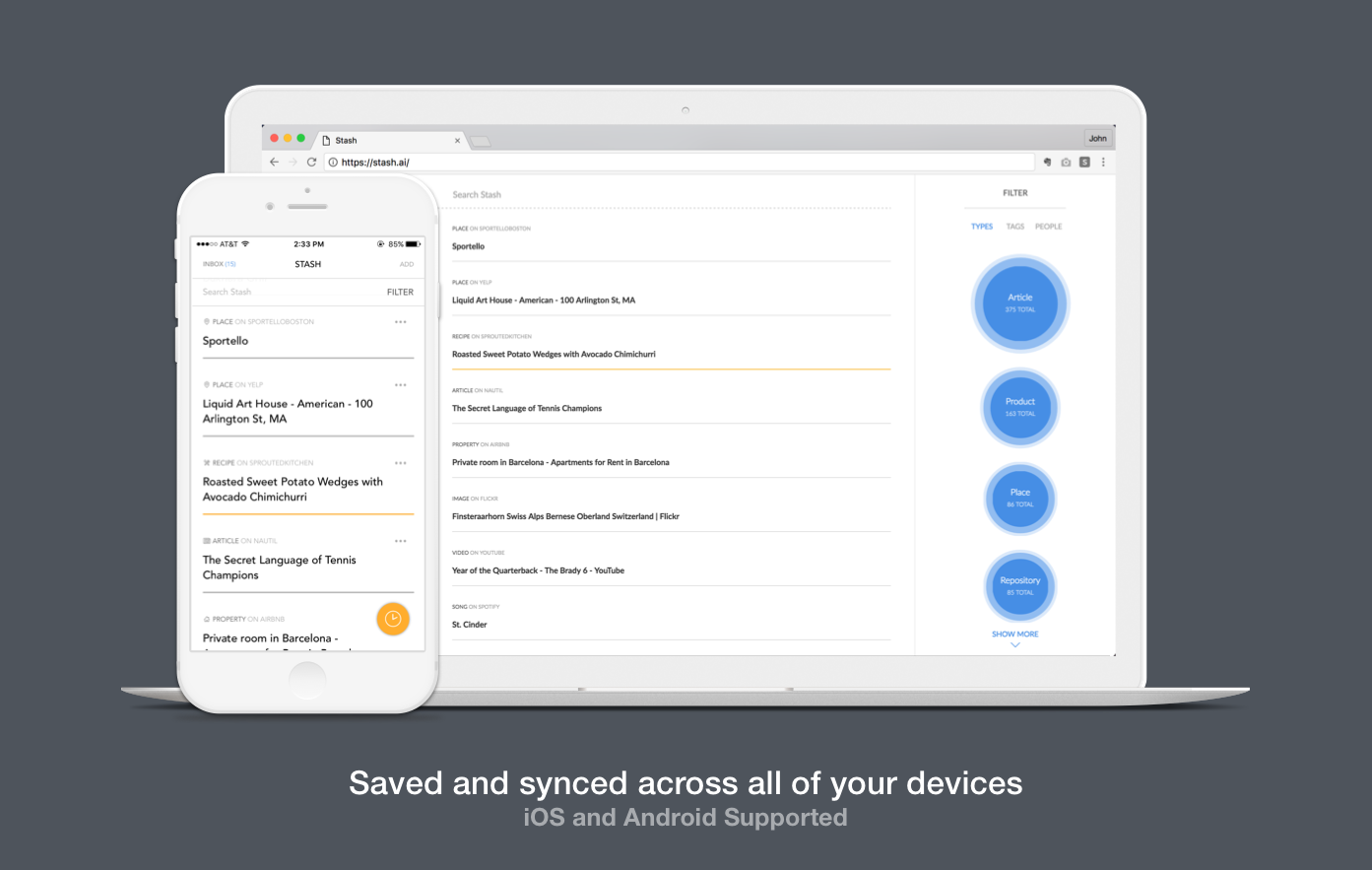Image resolution: width=1372 pixels, height=870 pixels.
Task: Tap The Secret Language of Tennis Champions on phone
Action: click(x=279, y=568)
